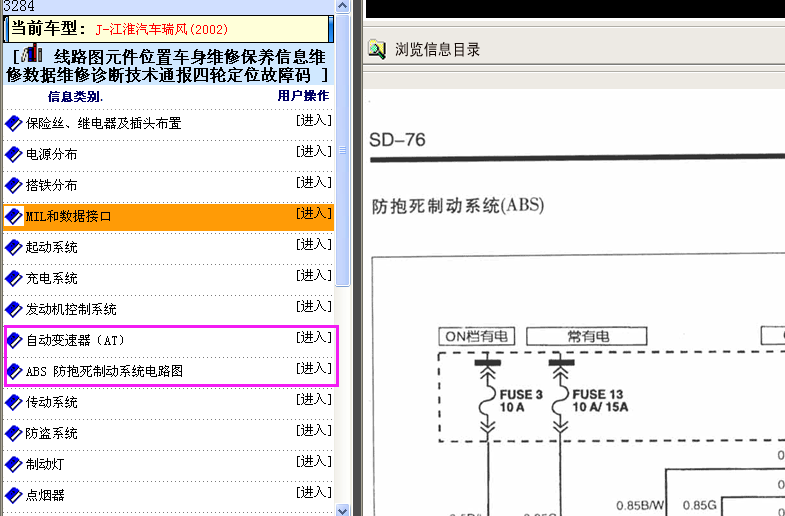The width and height of the screenshot is (785, 516).
Task: Click the book icon beside 电源分布
Action: pyautogui.click(x=14, y=154)
